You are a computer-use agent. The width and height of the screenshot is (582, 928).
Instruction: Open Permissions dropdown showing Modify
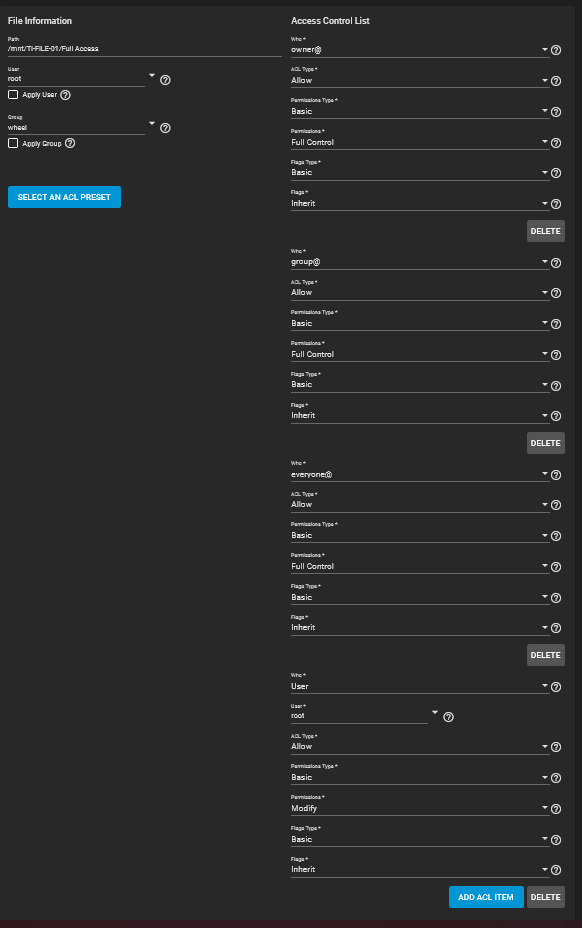420,808
